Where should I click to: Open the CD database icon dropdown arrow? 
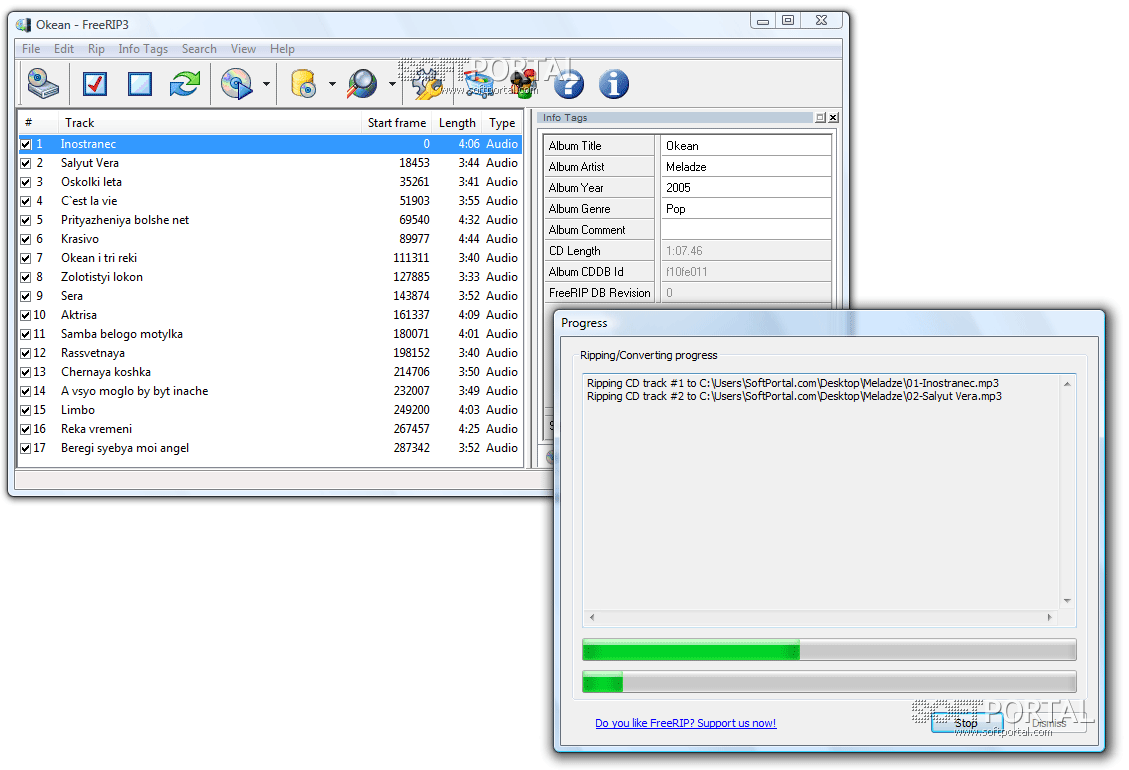[332, 84]
